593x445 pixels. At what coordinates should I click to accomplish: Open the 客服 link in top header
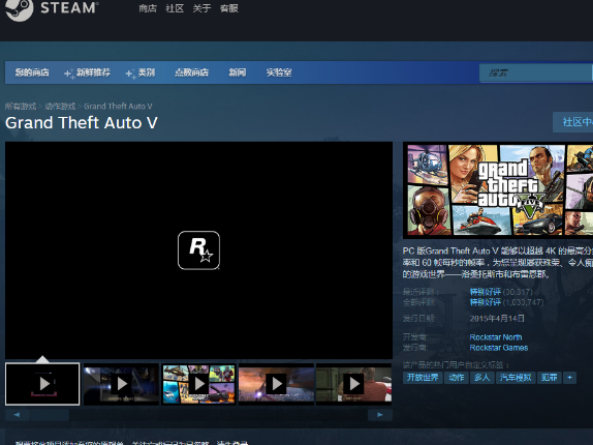[229, 8]
